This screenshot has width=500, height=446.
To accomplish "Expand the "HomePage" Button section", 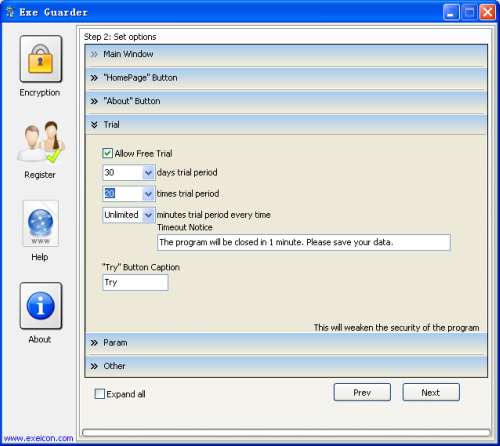I will [286, 79].
